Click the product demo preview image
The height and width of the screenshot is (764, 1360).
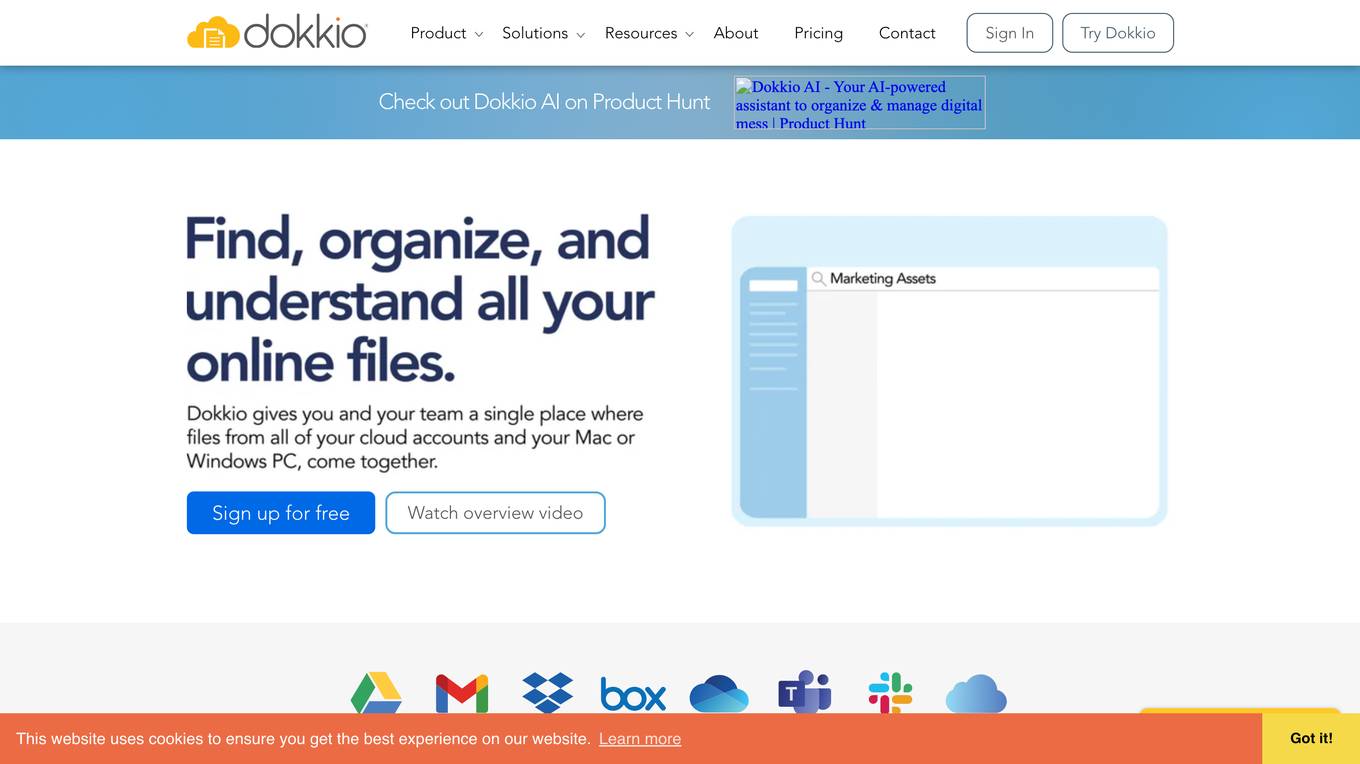(949, 371)
